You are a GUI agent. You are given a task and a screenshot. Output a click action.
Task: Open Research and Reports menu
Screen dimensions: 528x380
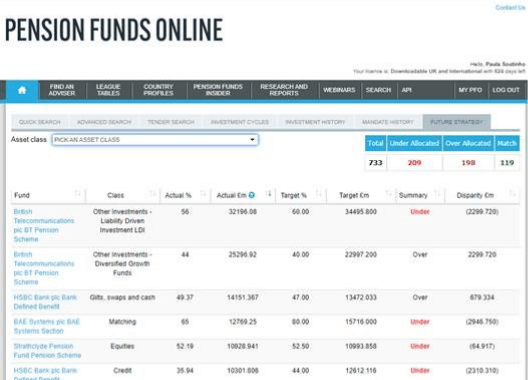tap(284, 90)
